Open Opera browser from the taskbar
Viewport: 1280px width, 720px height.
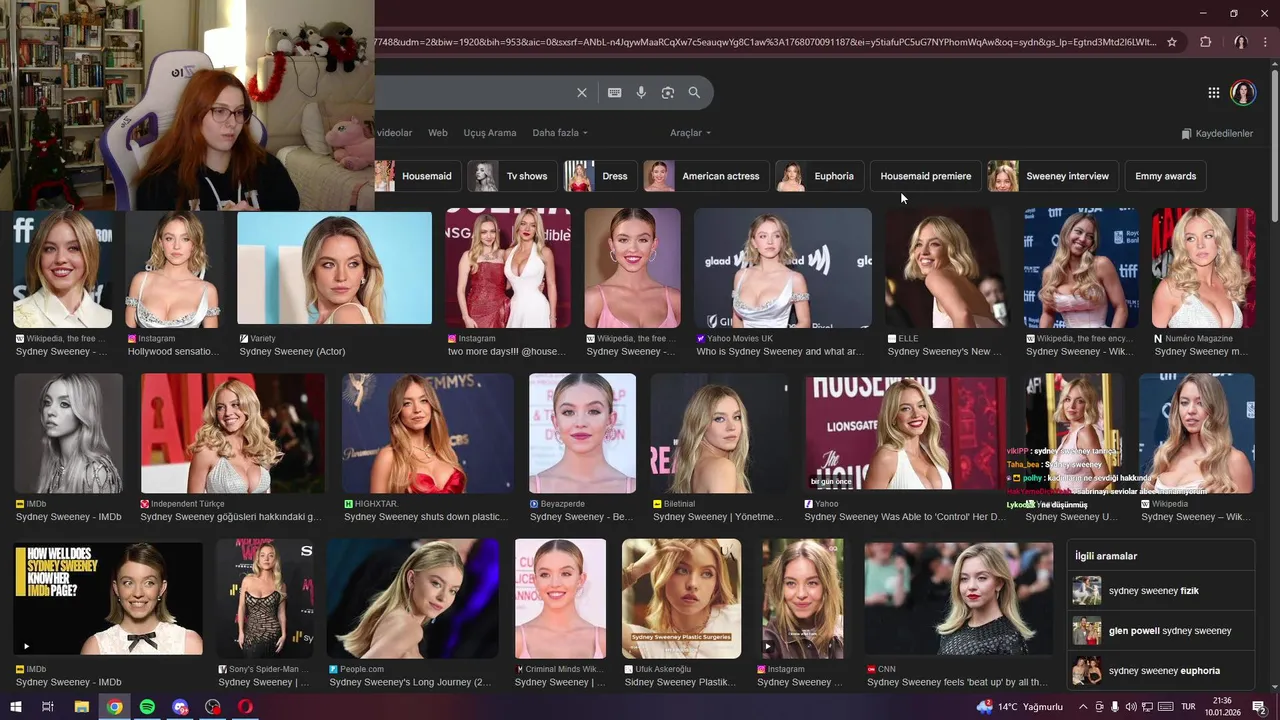[245, 707]
